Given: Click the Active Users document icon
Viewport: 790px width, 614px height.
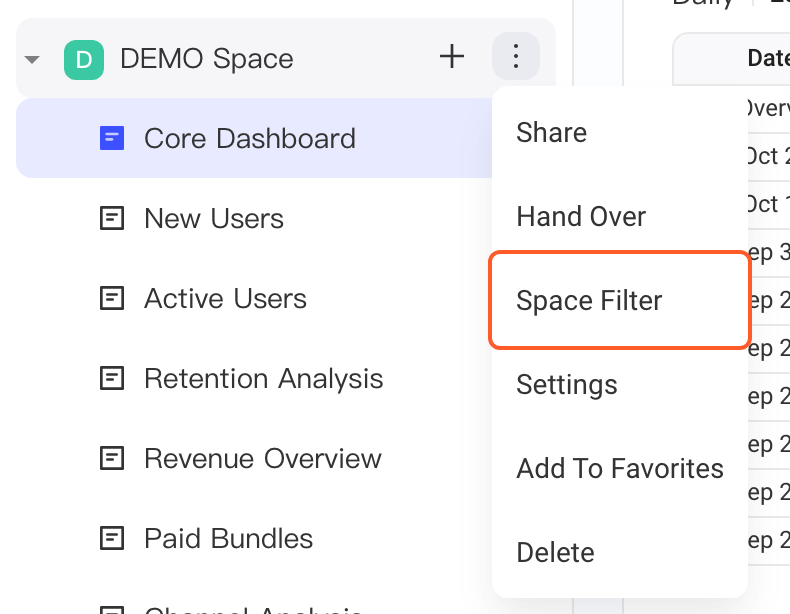Looking at the screenshot, I should click(x=112, y=298).
